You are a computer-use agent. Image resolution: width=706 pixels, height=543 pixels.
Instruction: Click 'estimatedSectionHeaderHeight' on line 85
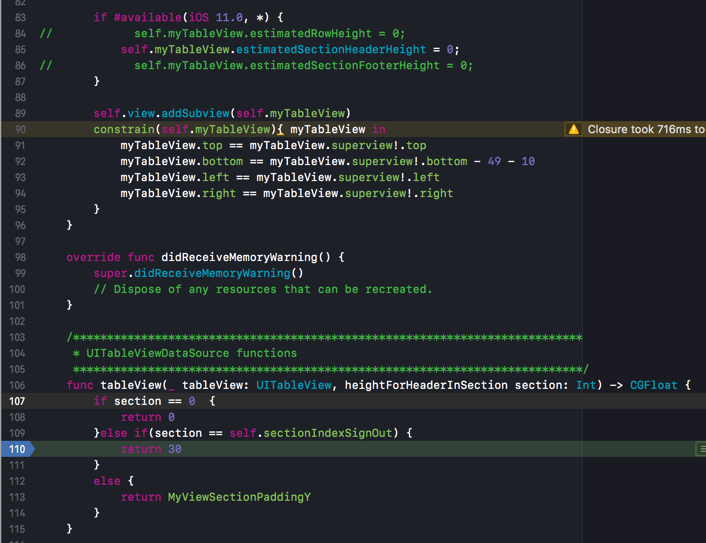coord(331,50)
